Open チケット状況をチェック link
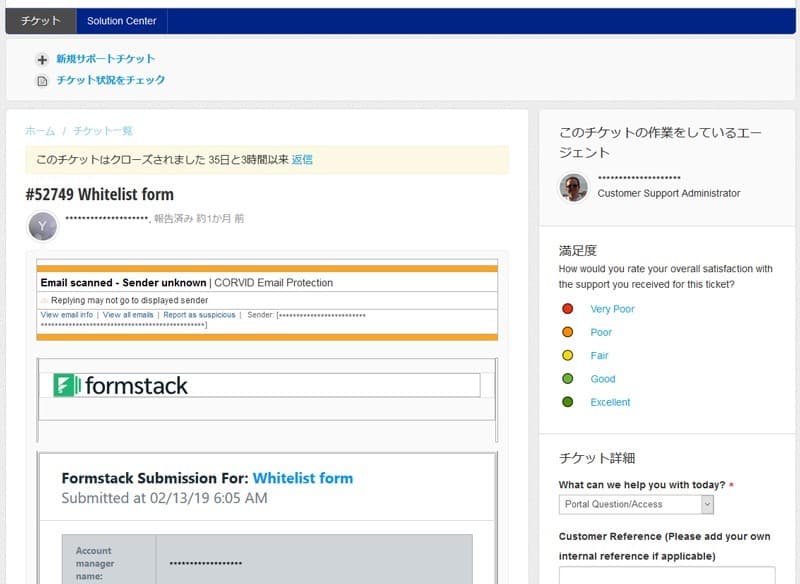800x584 pixels. [x=111, y=80]
